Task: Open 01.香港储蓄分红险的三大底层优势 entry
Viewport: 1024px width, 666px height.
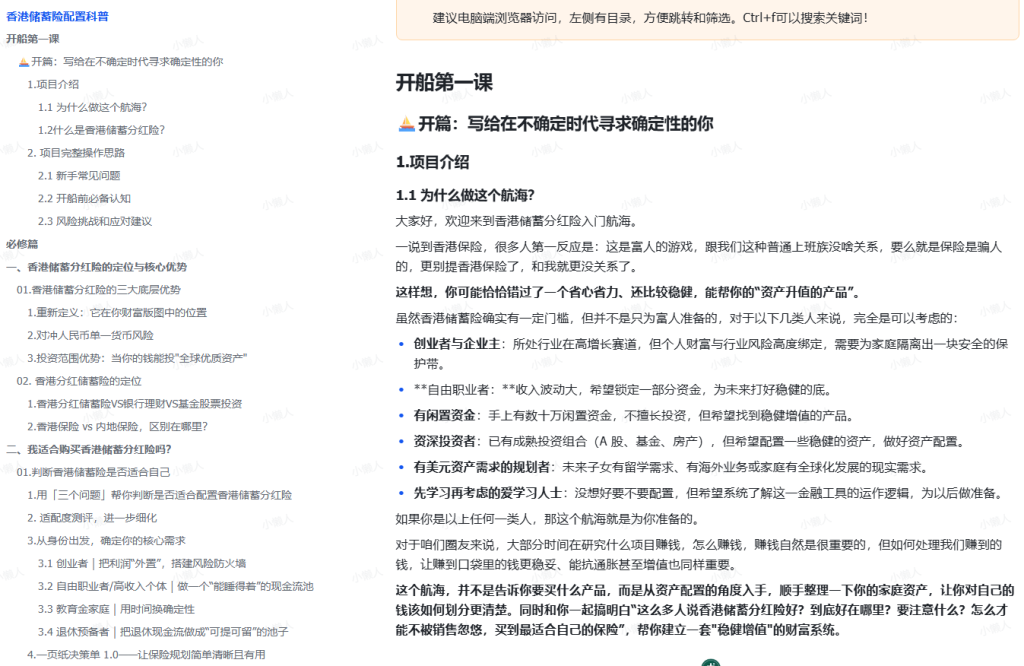Action: (x=99, y=290)
